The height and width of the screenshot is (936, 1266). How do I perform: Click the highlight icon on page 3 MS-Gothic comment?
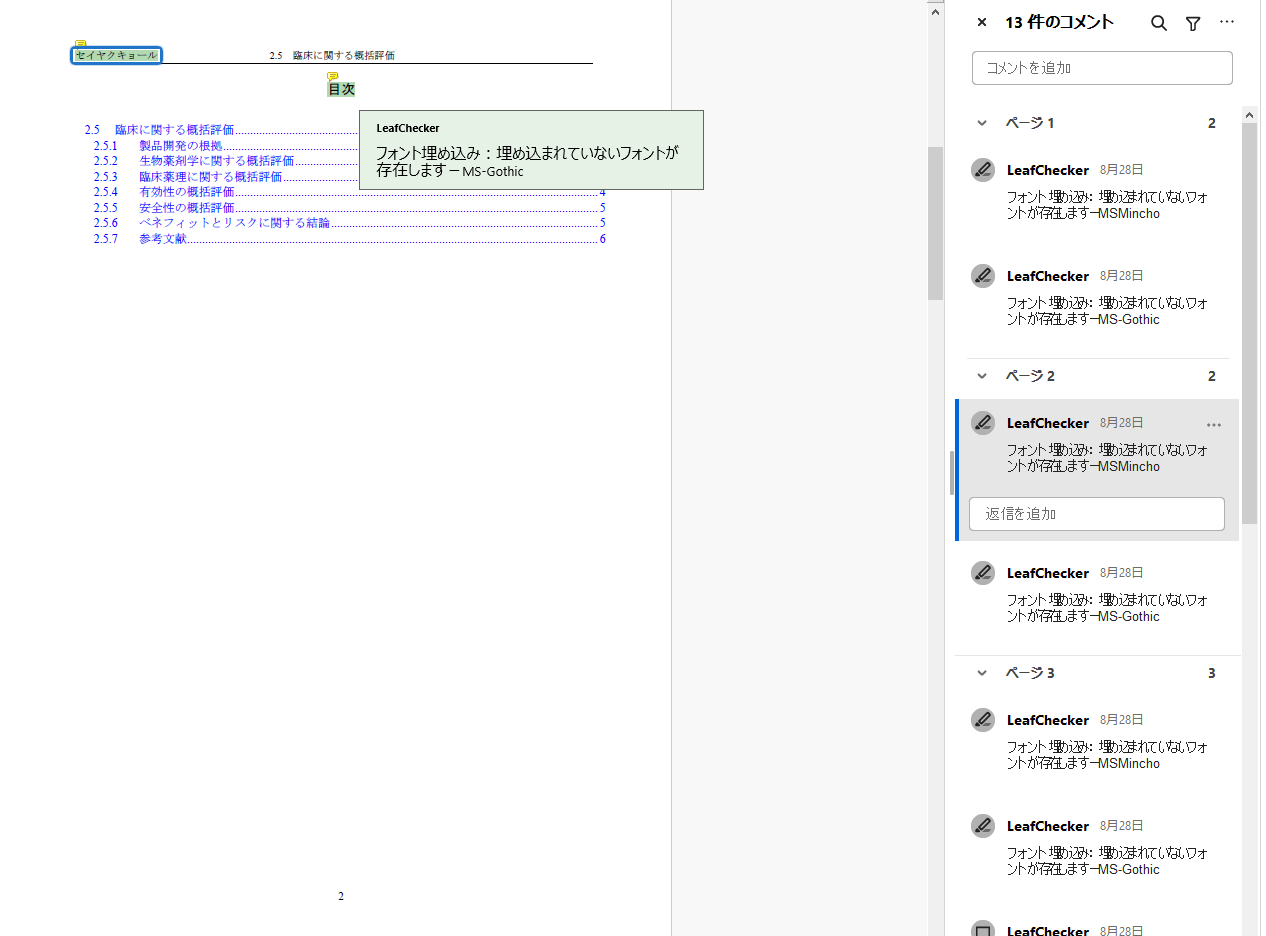coord(983,826)
